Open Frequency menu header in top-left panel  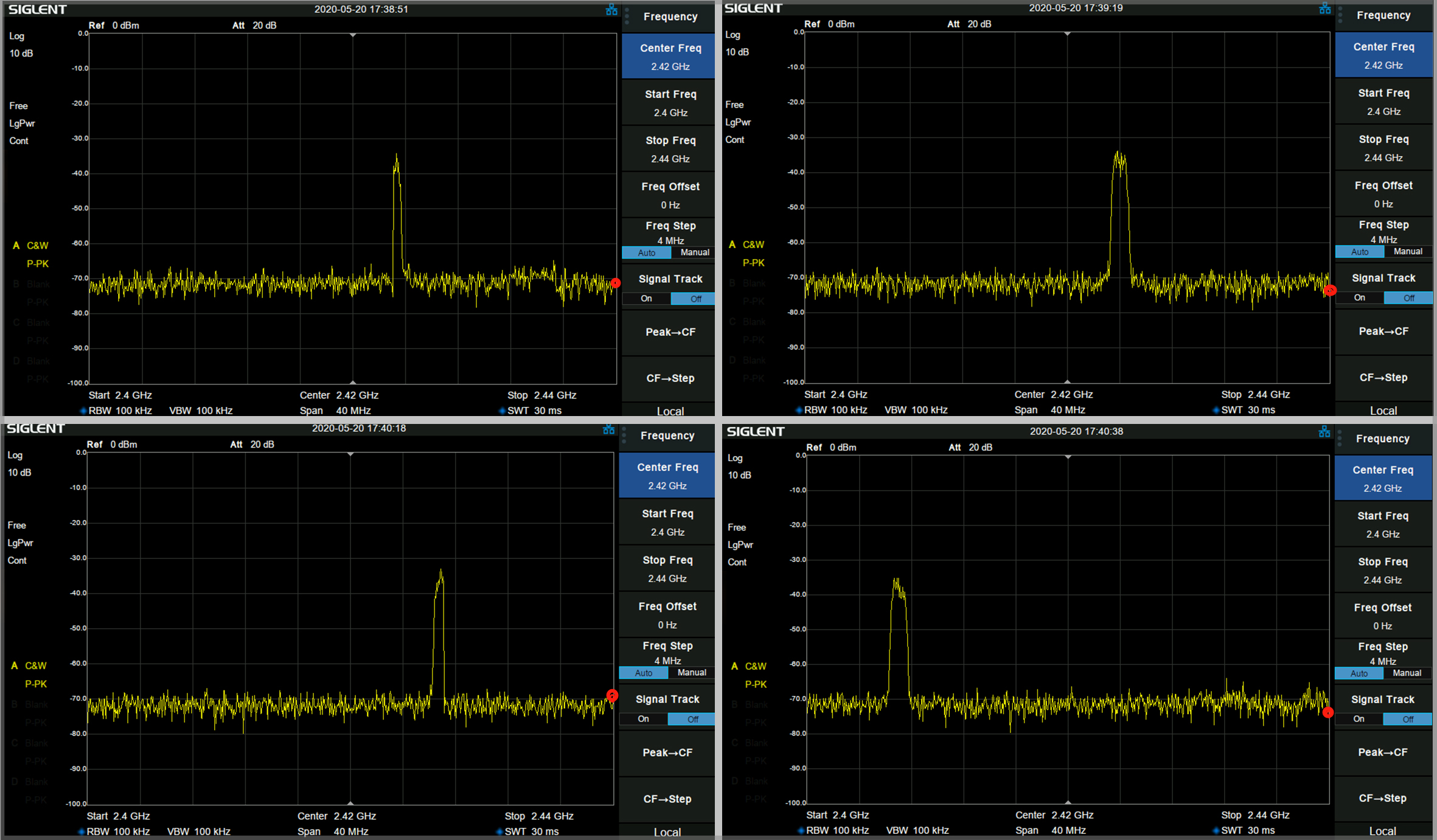670,16
